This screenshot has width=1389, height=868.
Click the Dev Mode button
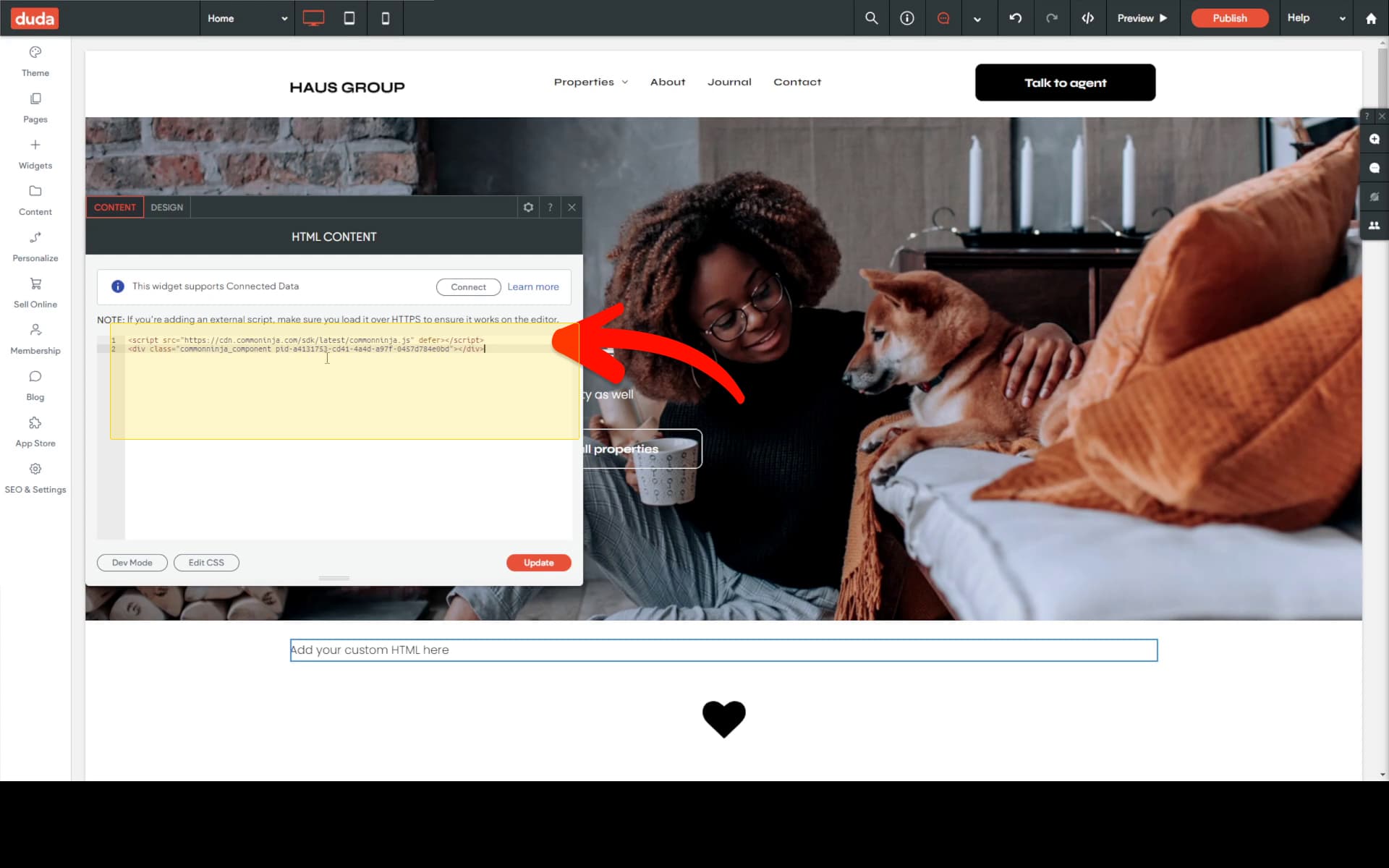click(132, 562)
